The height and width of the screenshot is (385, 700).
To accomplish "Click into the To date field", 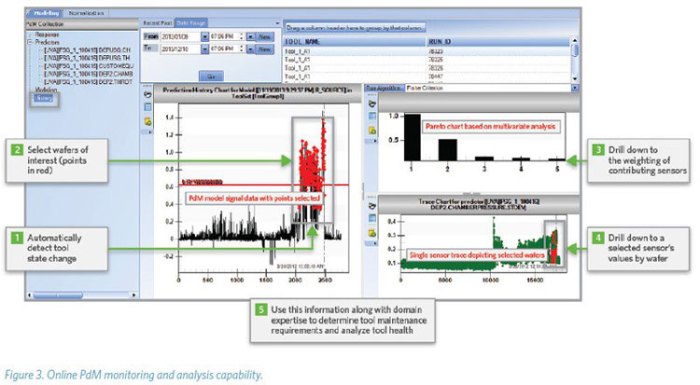I will point(180,49).
